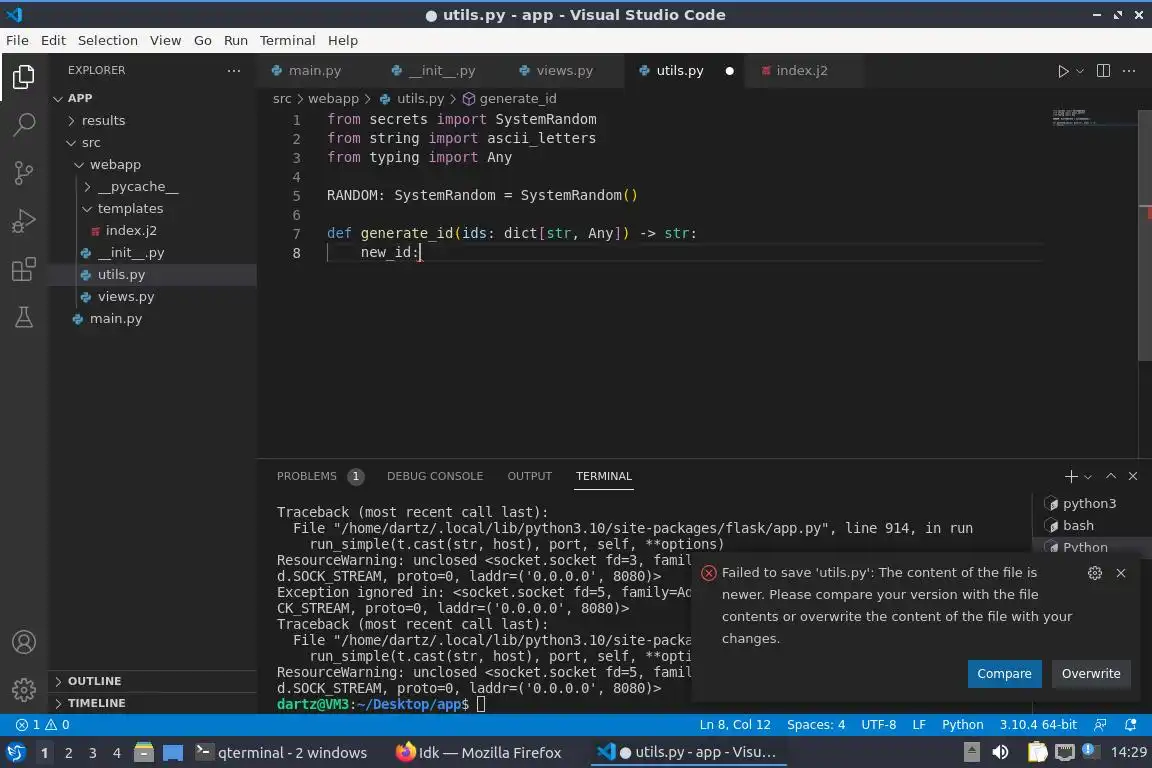Open the Source Control view
Image resolution: width=1152 pixels, height=768 pixels.
tap(24, 173)
